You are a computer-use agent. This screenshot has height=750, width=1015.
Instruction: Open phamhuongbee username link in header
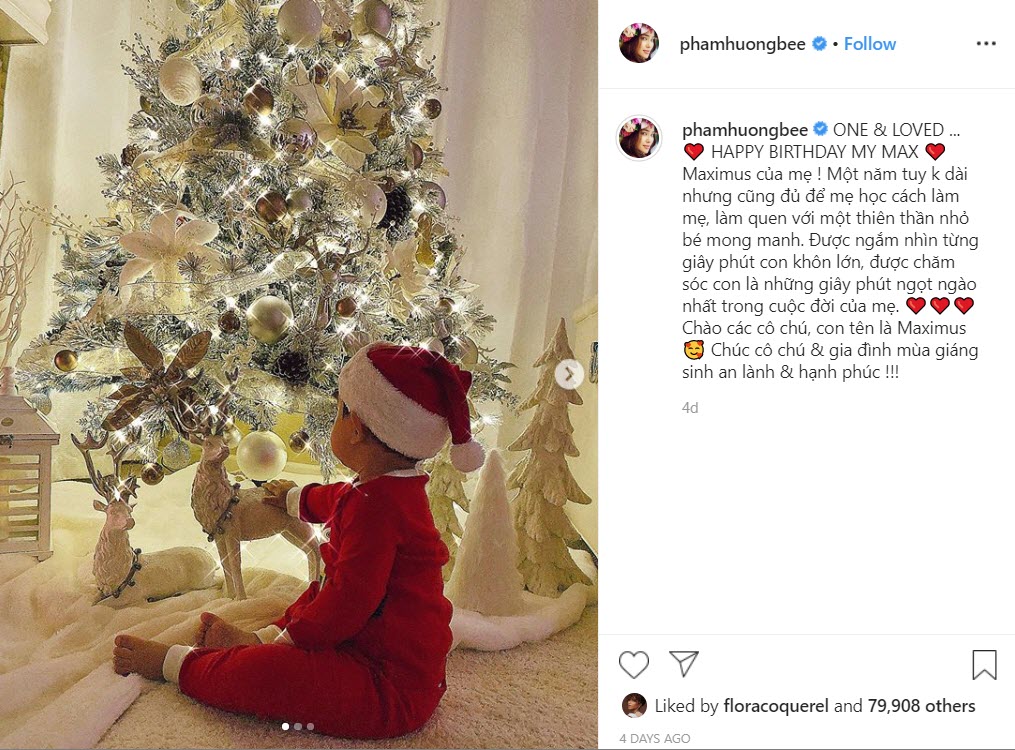point(742,44)
